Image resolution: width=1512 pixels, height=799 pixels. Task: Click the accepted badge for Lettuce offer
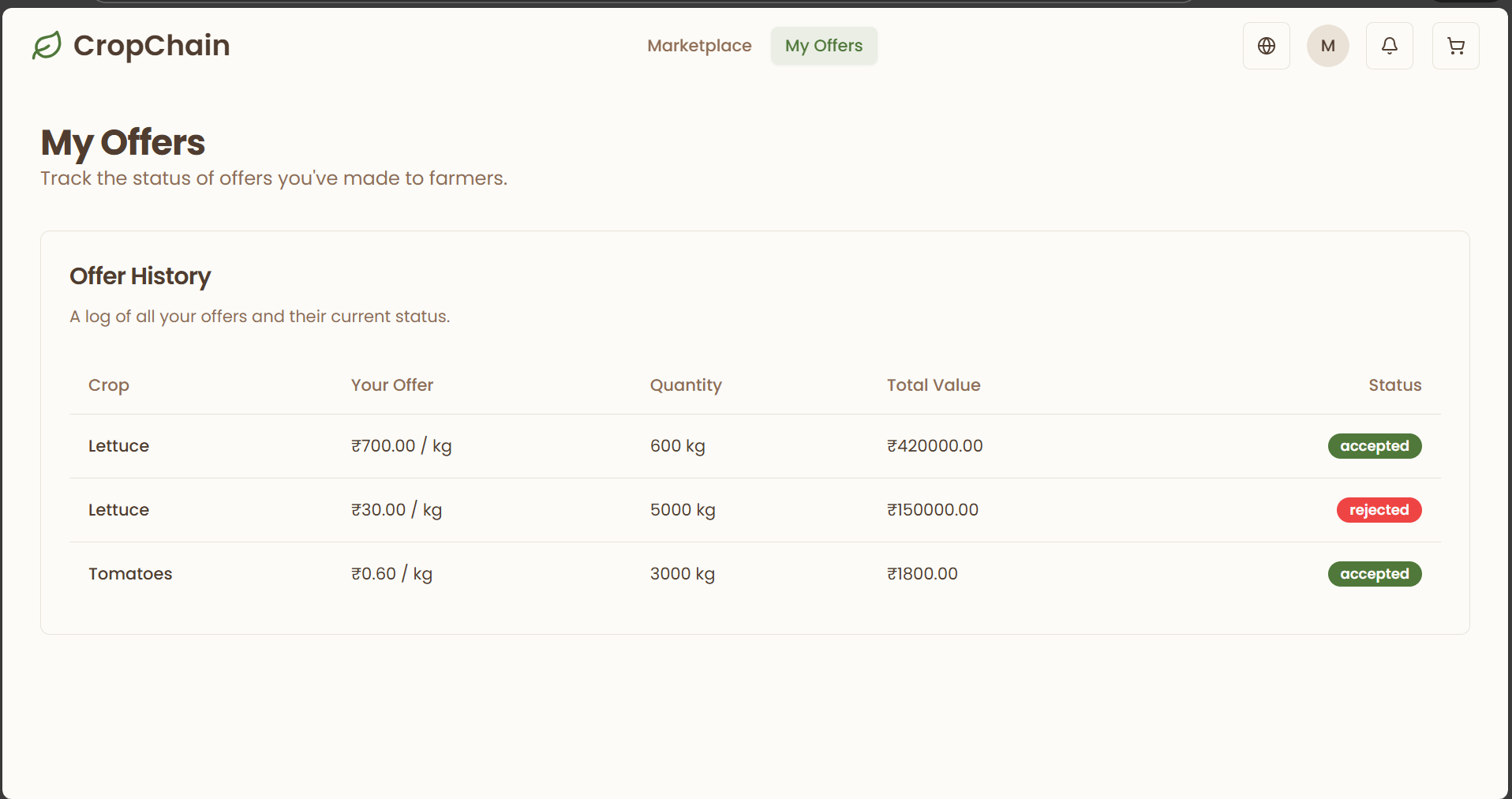coord(1374,446)
